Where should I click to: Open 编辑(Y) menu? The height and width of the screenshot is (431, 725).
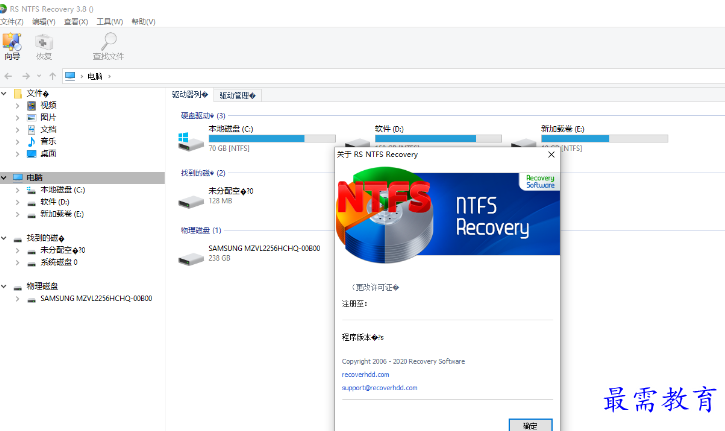coord(44,22)
